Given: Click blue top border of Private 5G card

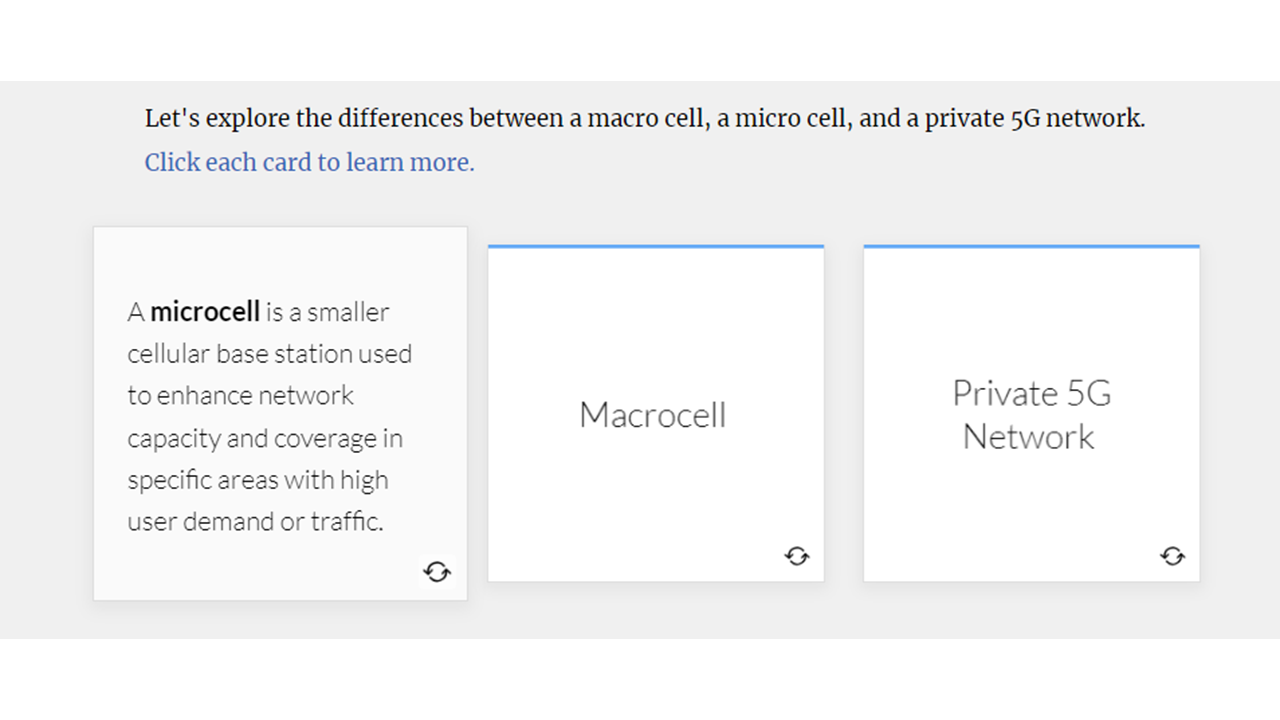Looking at the screenshot, I should [1032, 246].
